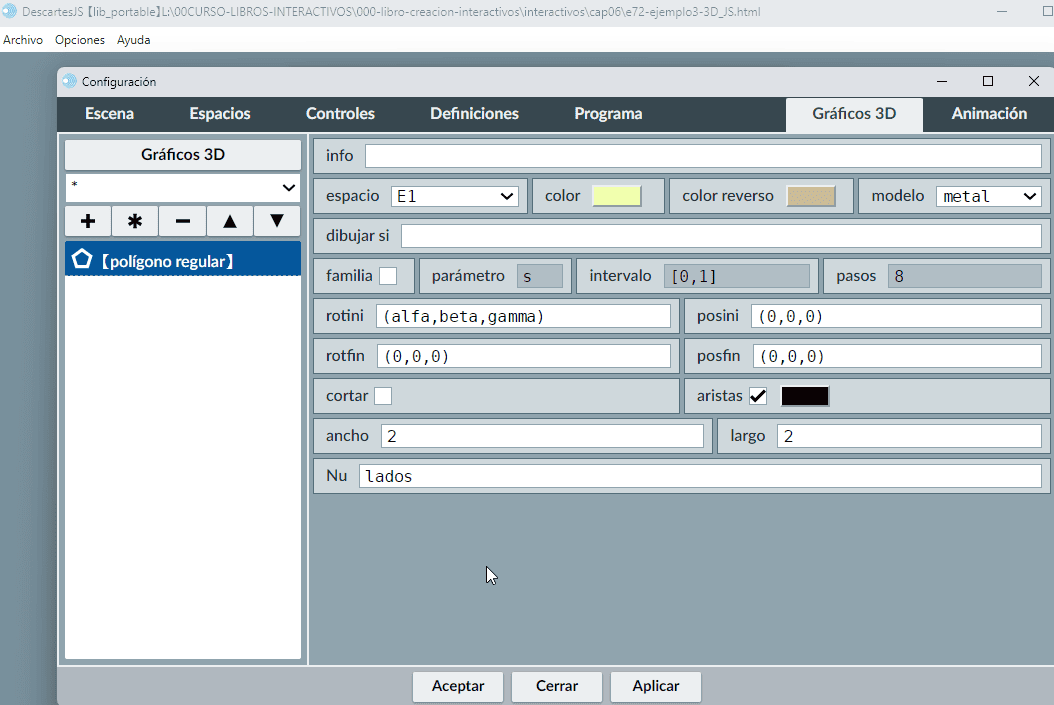Maximize the Configuración window
This screenshot has height=705, width=1054.
(988, 81)
